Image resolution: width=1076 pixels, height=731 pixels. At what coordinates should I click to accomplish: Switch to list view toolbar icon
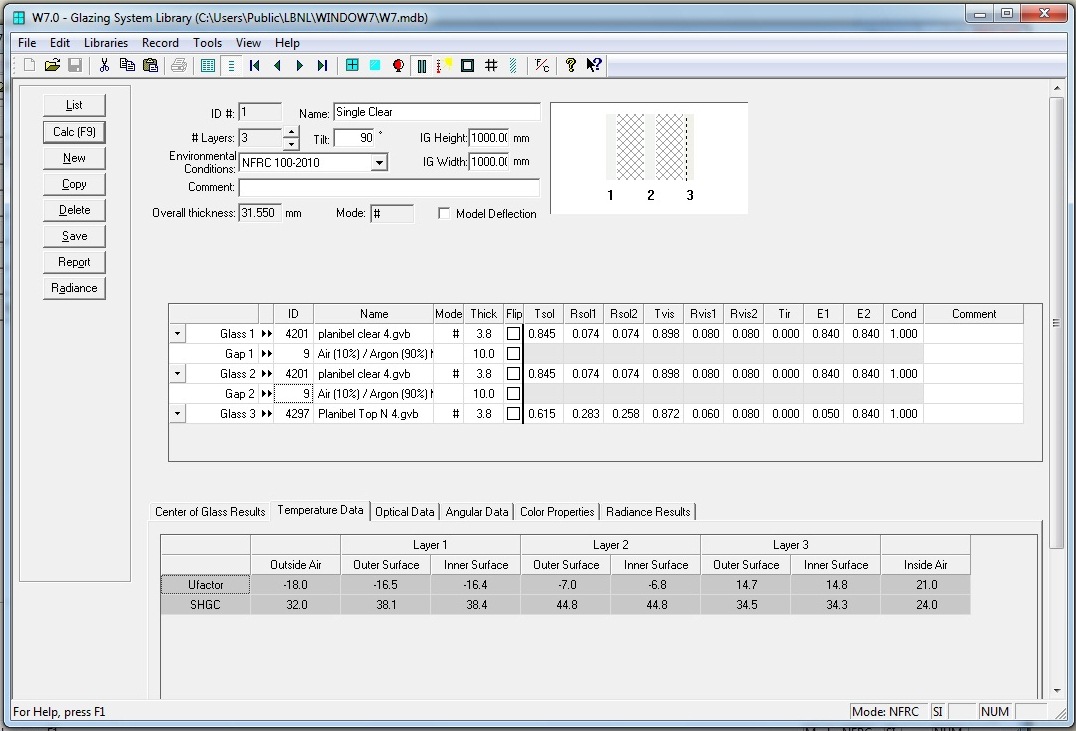coord(208,65)
